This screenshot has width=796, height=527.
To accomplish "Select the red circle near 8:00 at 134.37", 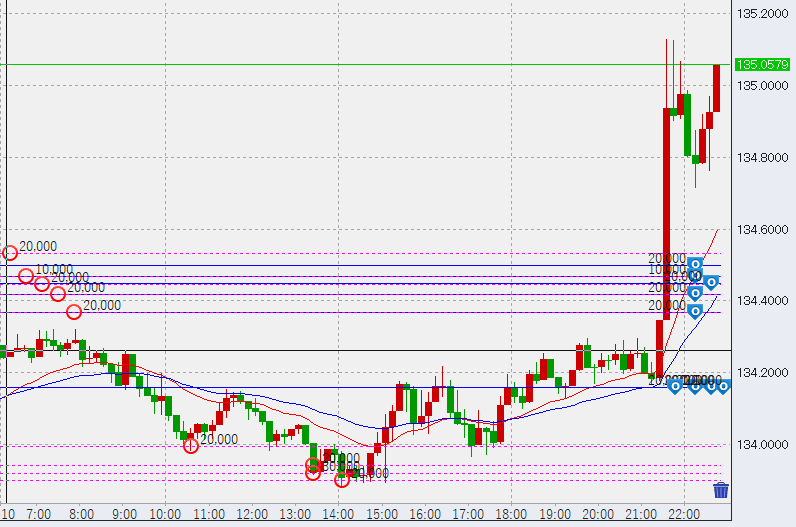I will coord(74,312).
